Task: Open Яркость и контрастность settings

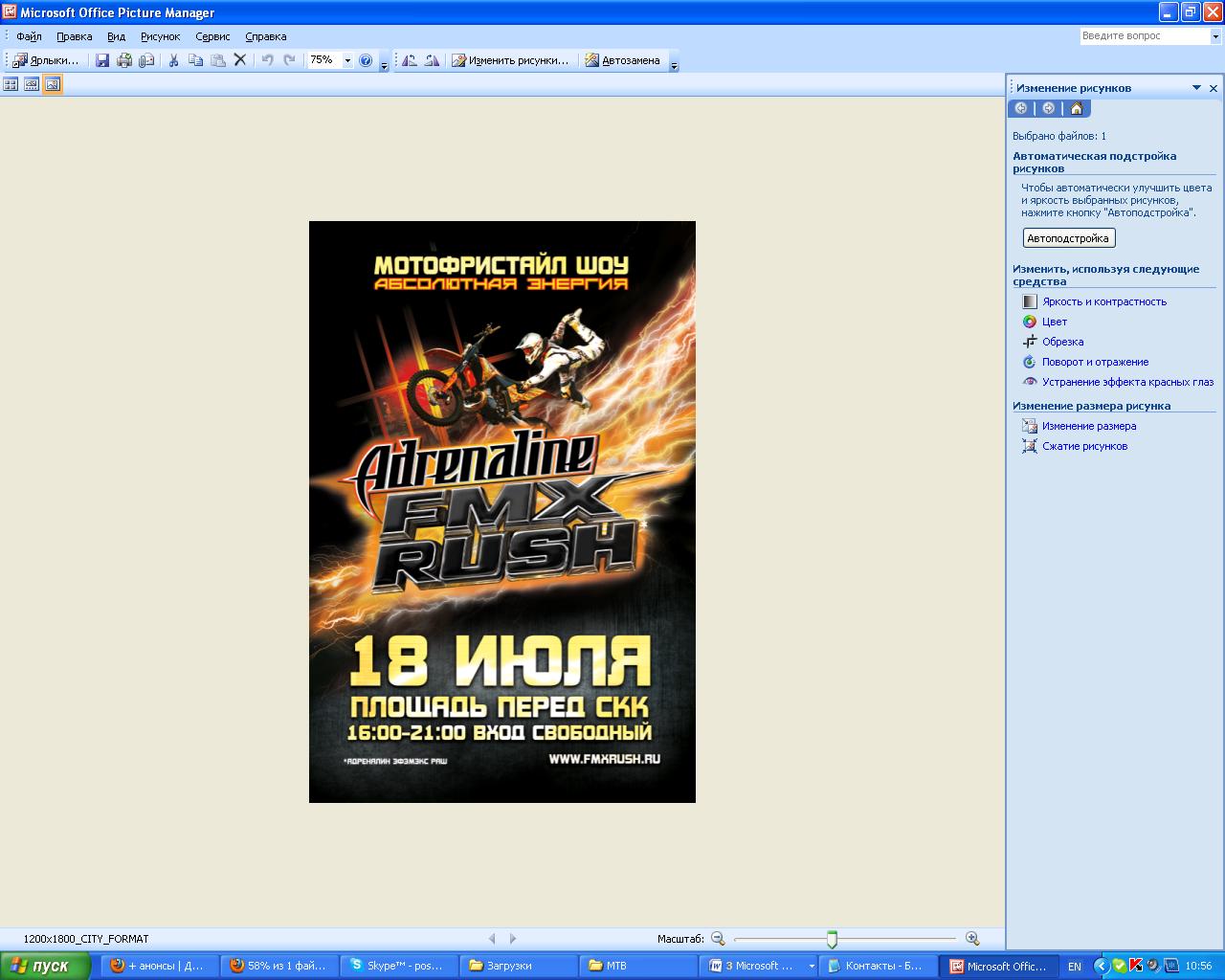Action: (x=1104, y=301)
